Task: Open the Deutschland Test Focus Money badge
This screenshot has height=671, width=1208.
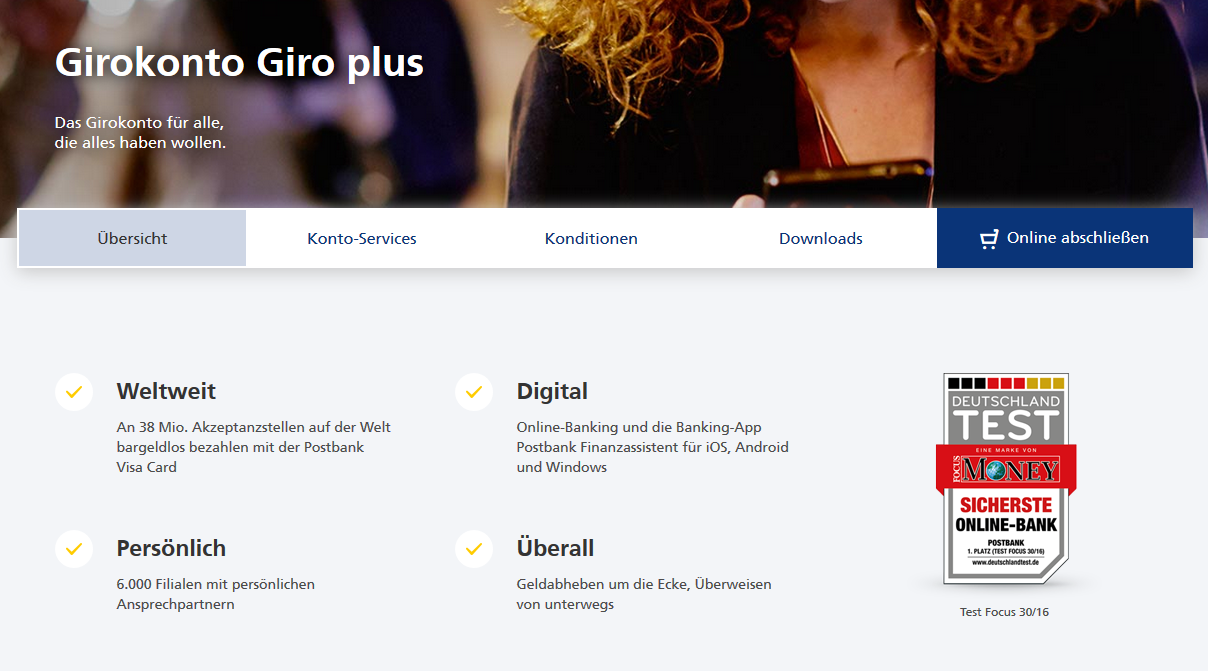Action: [x=1006, y=480]
